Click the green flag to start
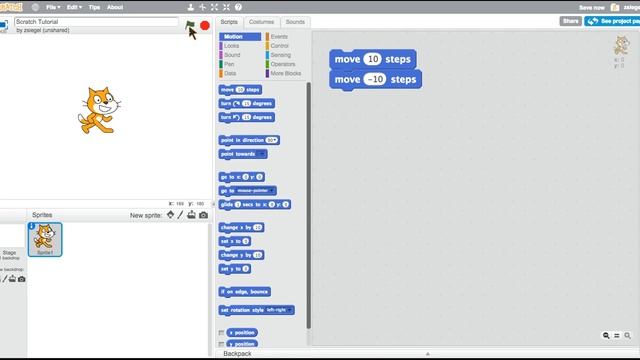 (190, 25)
